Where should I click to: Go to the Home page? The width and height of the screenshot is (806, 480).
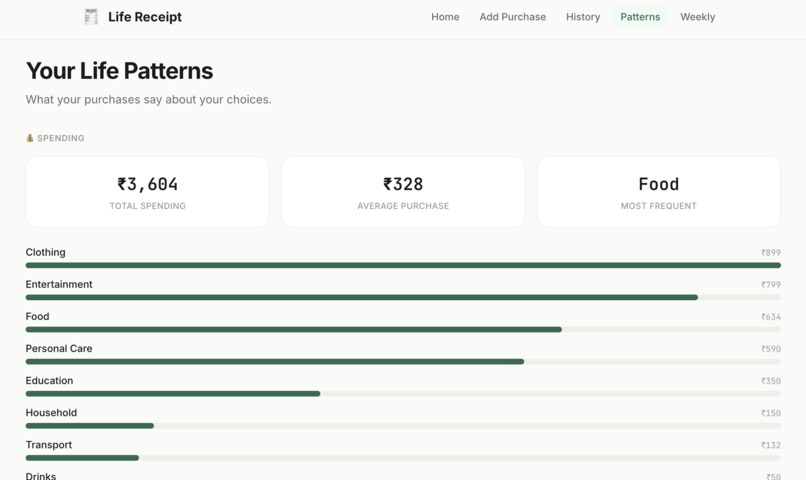coord(445,17)
